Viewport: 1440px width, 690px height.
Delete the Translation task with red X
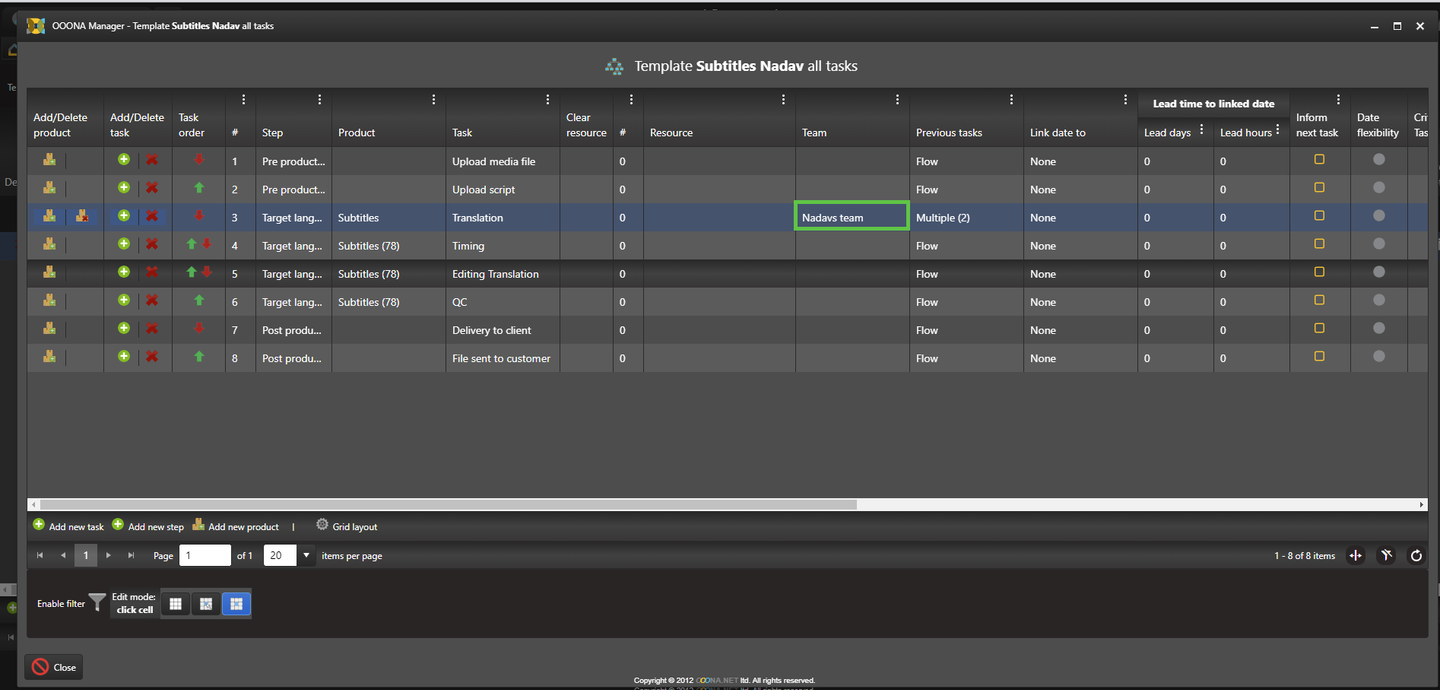click(x=152, y=216)
